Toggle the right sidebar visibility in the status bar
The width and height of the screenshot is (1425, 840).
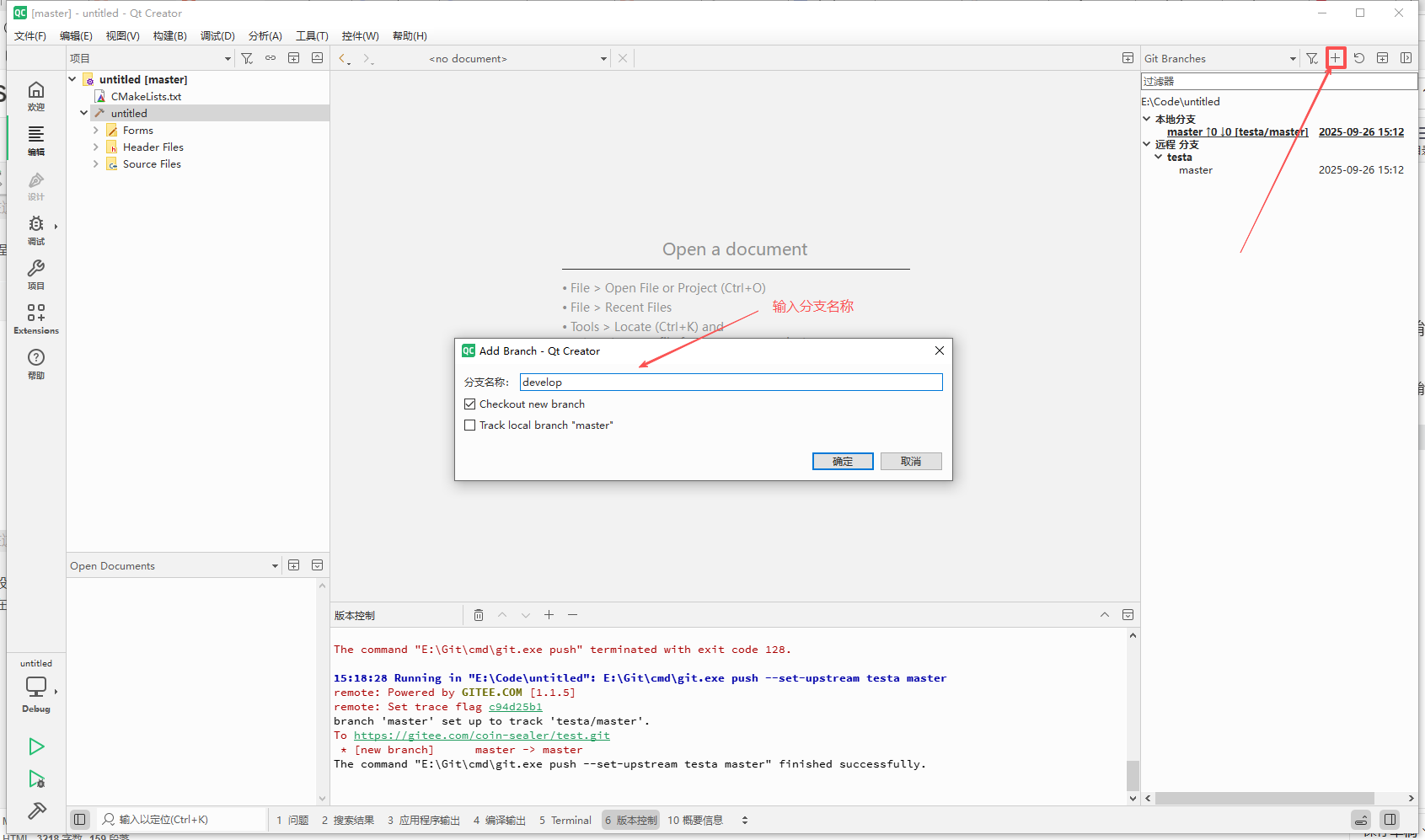[1390, 819]
